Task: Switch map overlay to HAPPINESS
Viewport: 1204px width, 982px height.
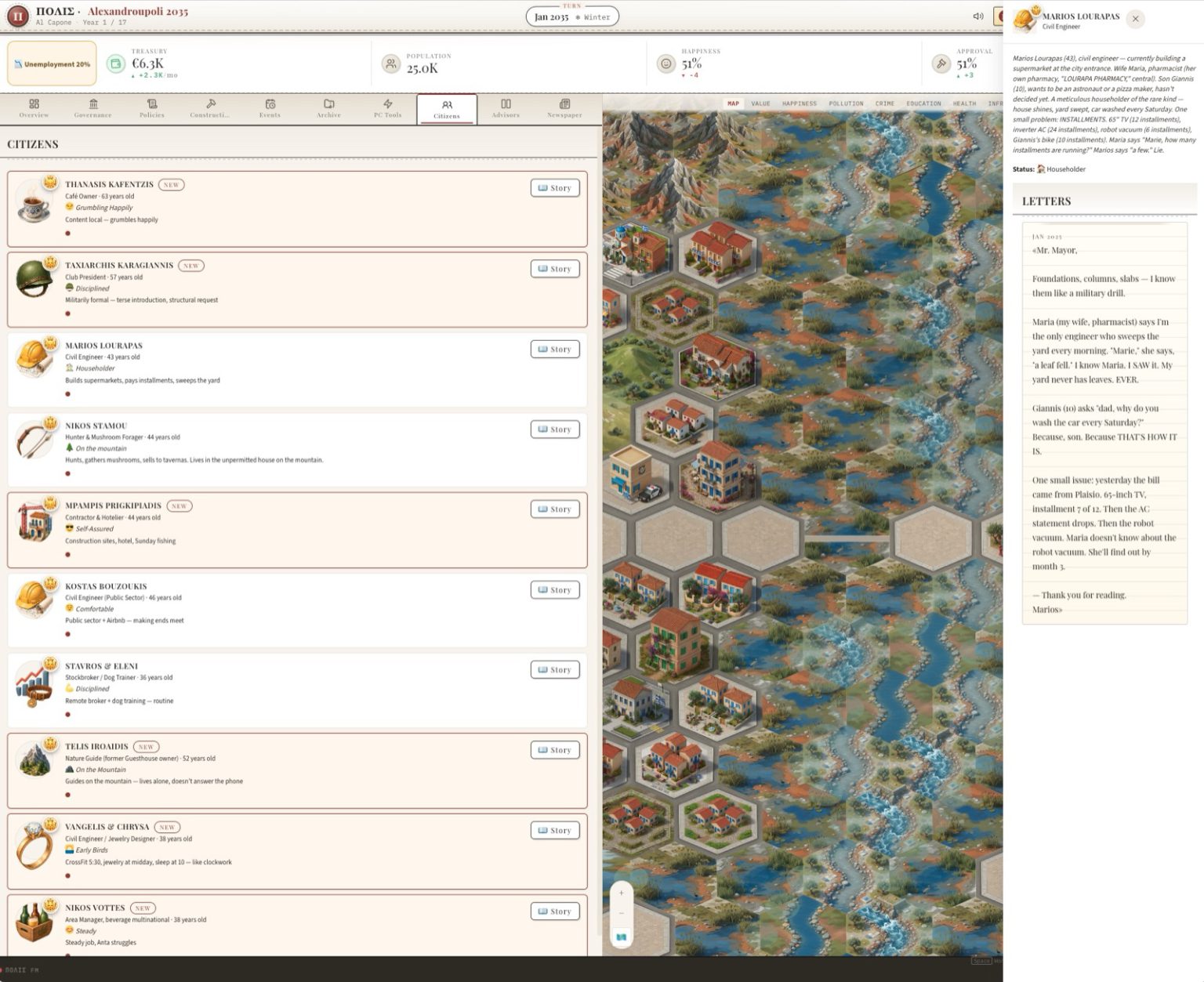Action: tap(800, 103)
